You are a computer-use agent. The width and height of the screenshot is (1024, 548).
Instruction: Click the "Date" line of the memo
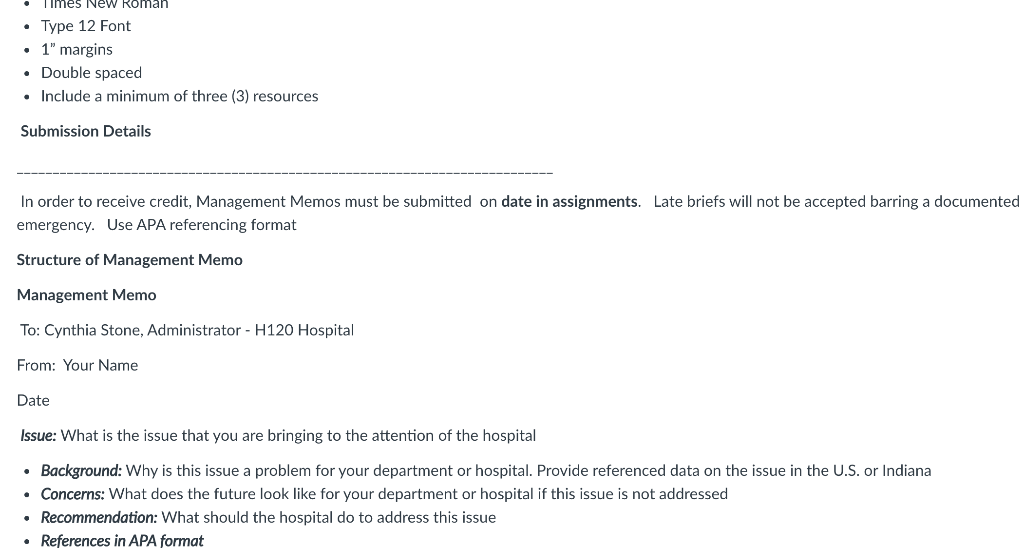(x=33, y=401)
